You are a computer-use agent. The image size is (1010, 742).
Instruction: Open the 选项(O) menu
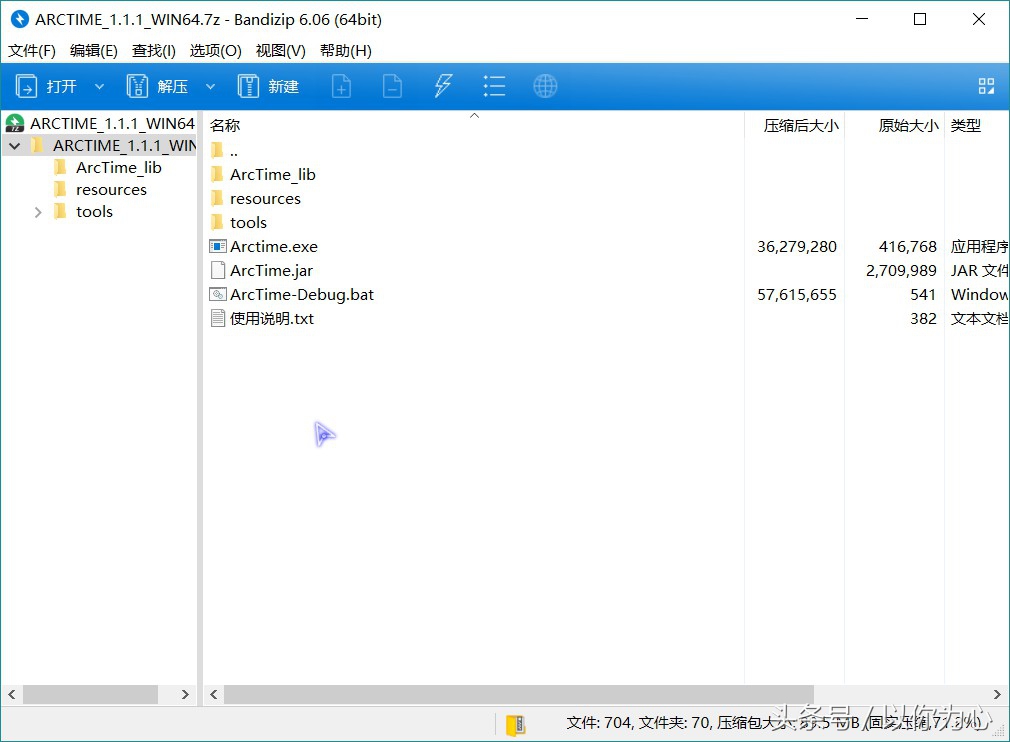pos(215,51)
